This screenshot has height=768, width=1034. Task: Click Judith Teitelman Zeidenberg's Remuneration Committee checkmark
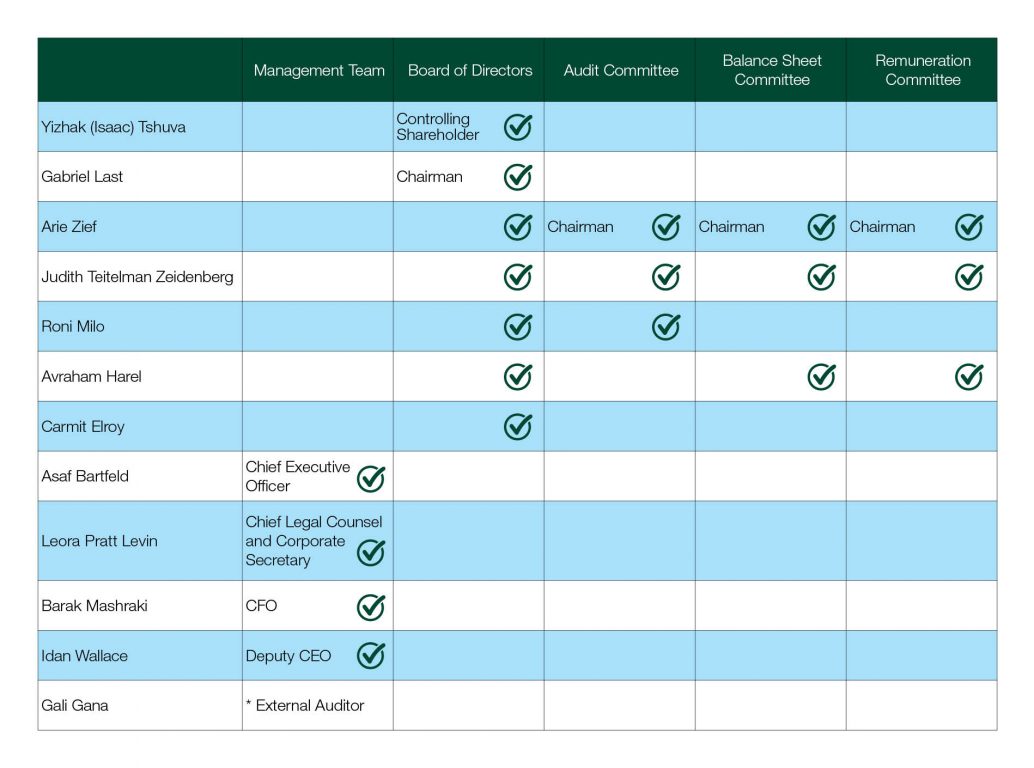969,276
